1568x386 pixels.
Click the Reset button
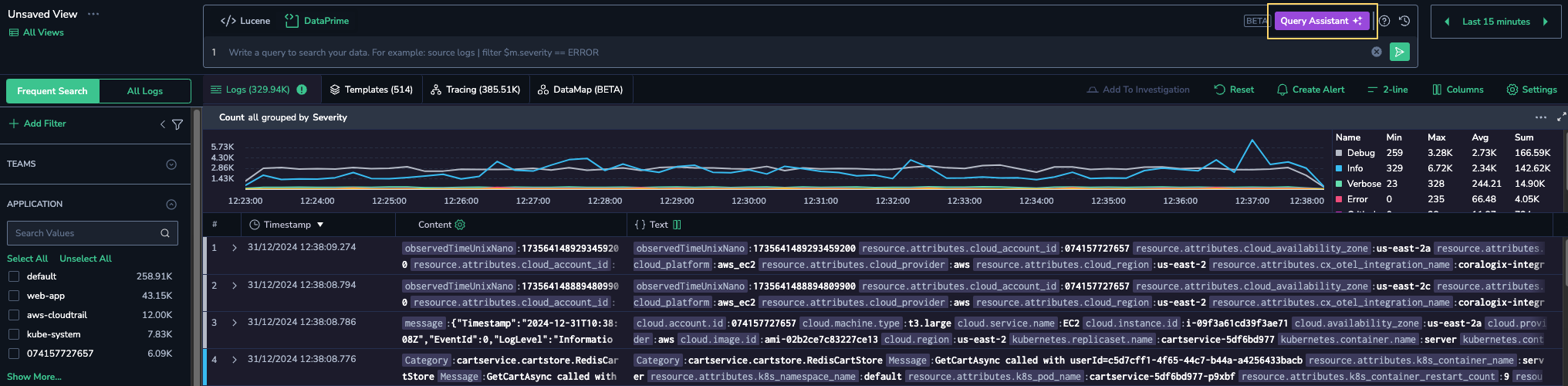click(x=1234, y=90)
